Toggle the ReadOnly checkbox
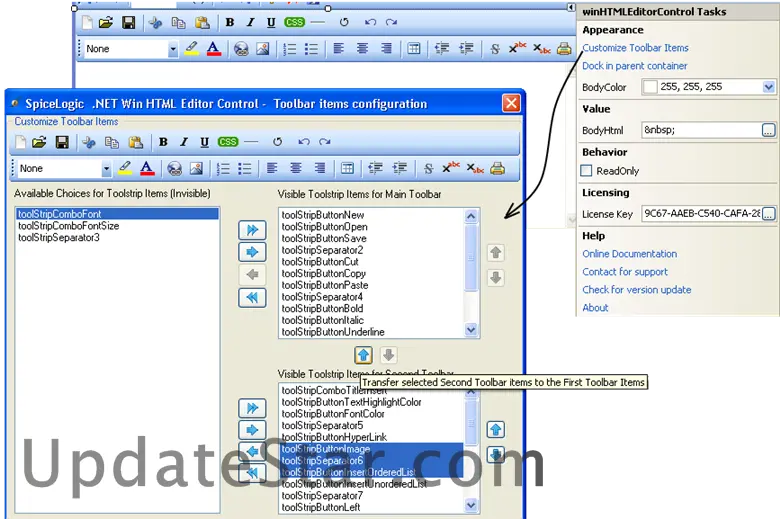This screenshot has width=780, height=519. pos(586,171)
